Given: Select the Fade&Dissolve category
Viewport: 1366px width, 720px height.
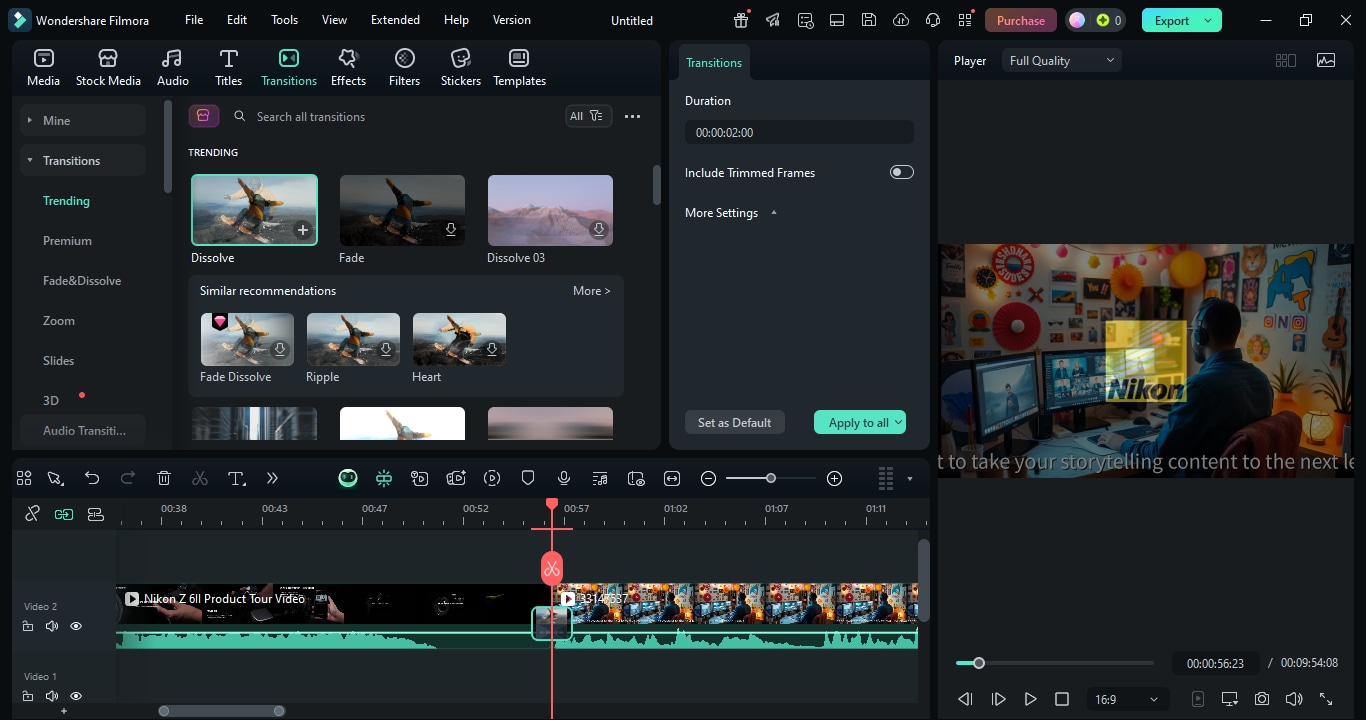Looking at the screenshot, I should click(x=82, y=281).
